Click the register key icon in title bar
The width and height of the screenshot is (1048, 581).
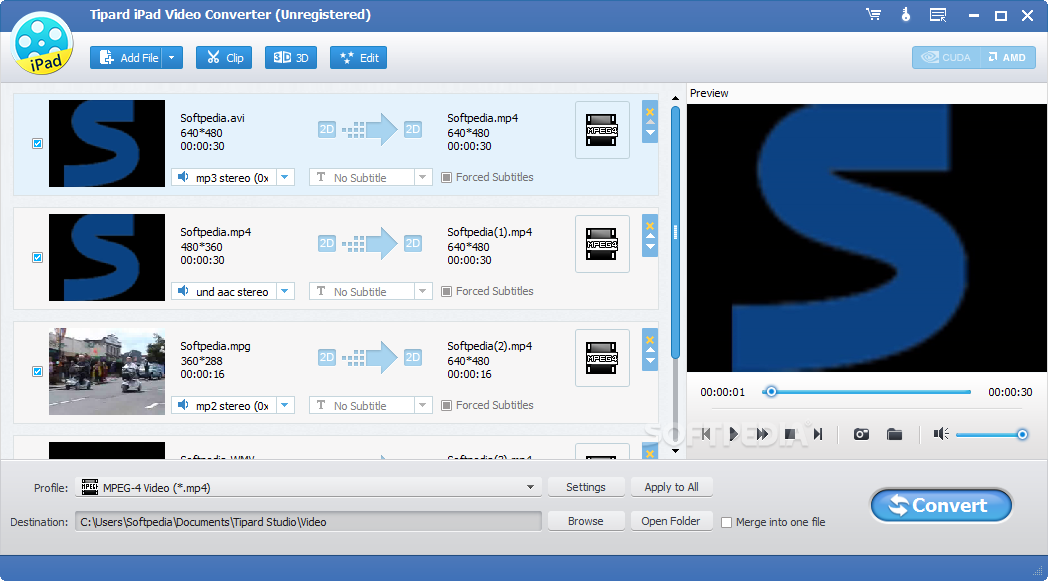[906, 15]
